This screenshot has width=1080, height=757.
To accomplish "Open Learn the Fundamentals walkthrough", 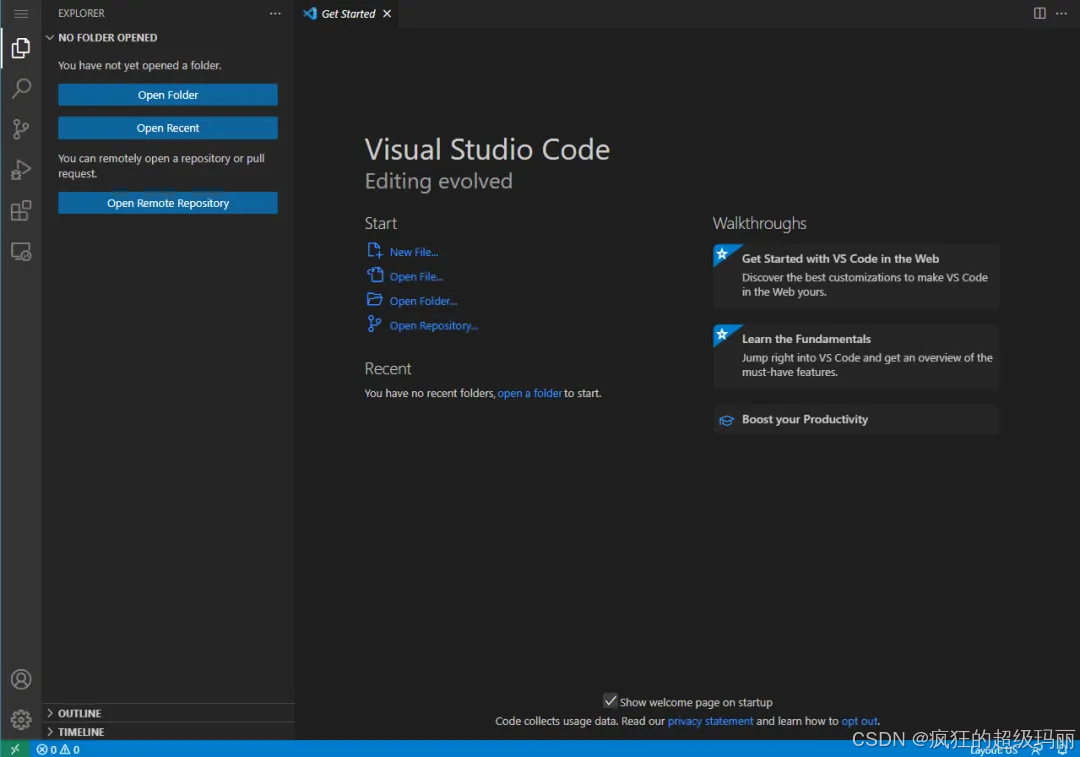I will pos(856,356).
